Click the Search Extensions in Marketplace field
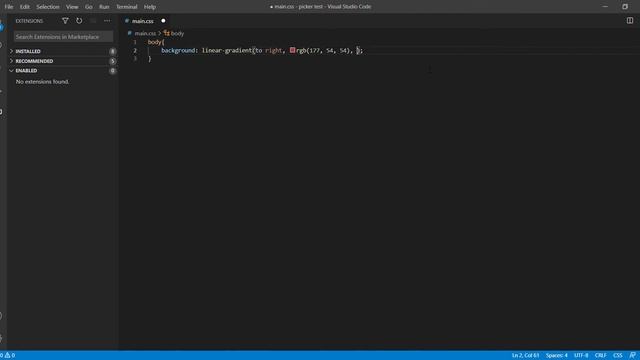Screen dimensions: 640x360 coord(63,37)
